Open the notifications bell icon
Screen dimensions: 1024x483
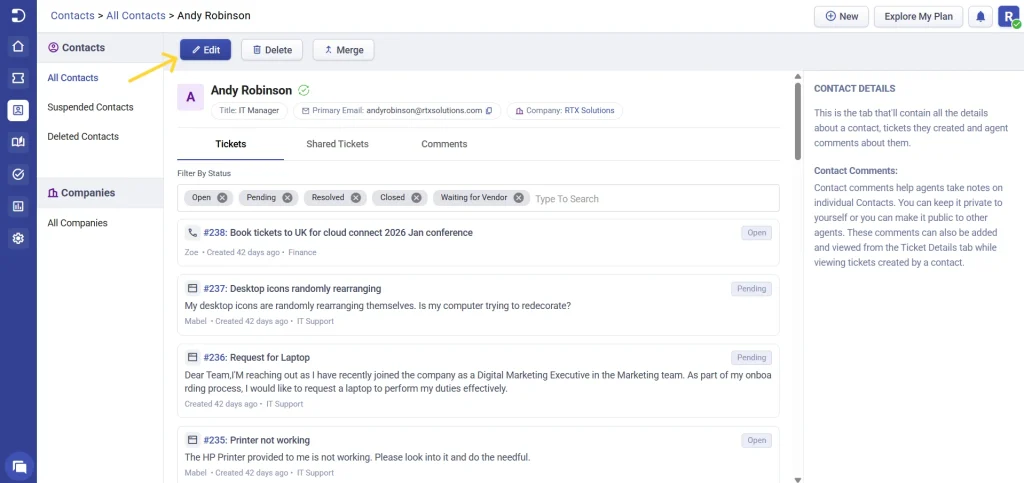[x=980, y=17]
